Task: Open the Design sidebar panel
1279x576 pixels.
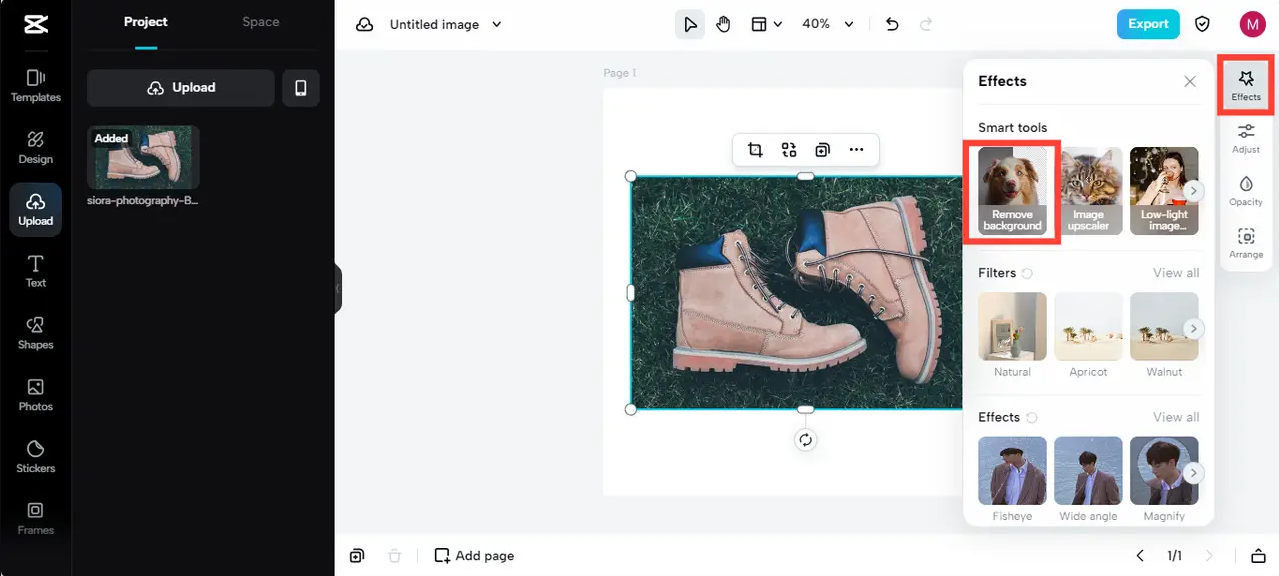Action: point(35,148)
